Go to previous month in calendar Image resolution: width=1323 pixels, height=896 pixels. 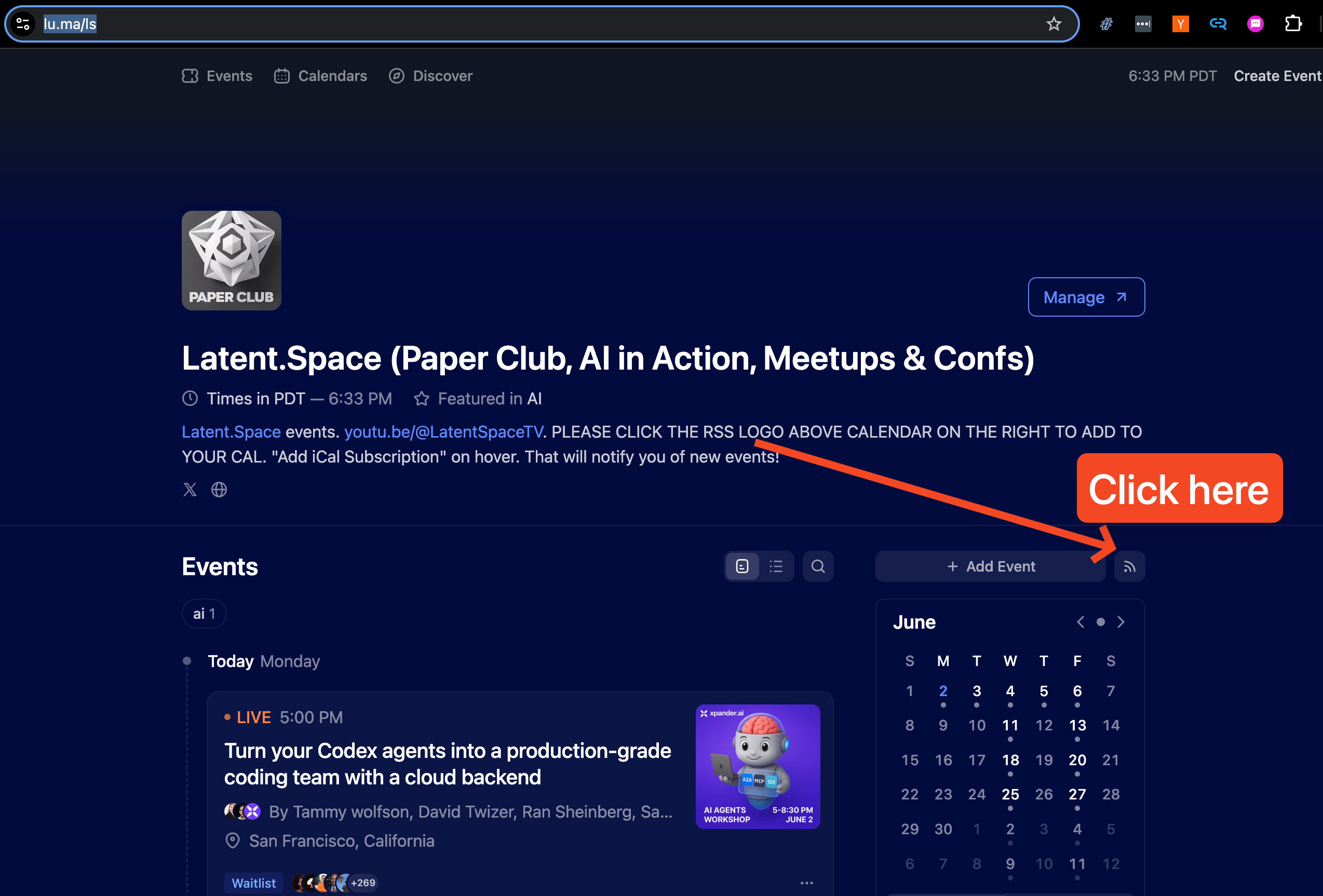click(x=1080, y=621)
